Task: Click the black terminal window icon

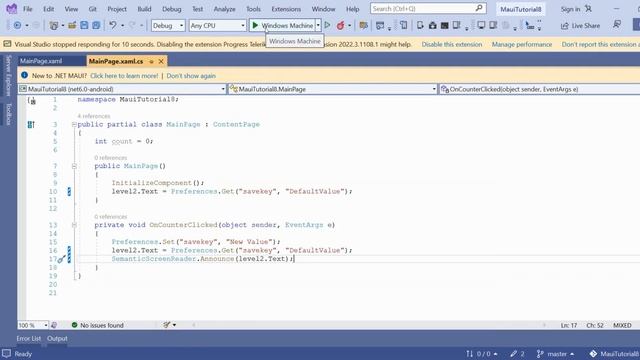Action: pos(444,25)
